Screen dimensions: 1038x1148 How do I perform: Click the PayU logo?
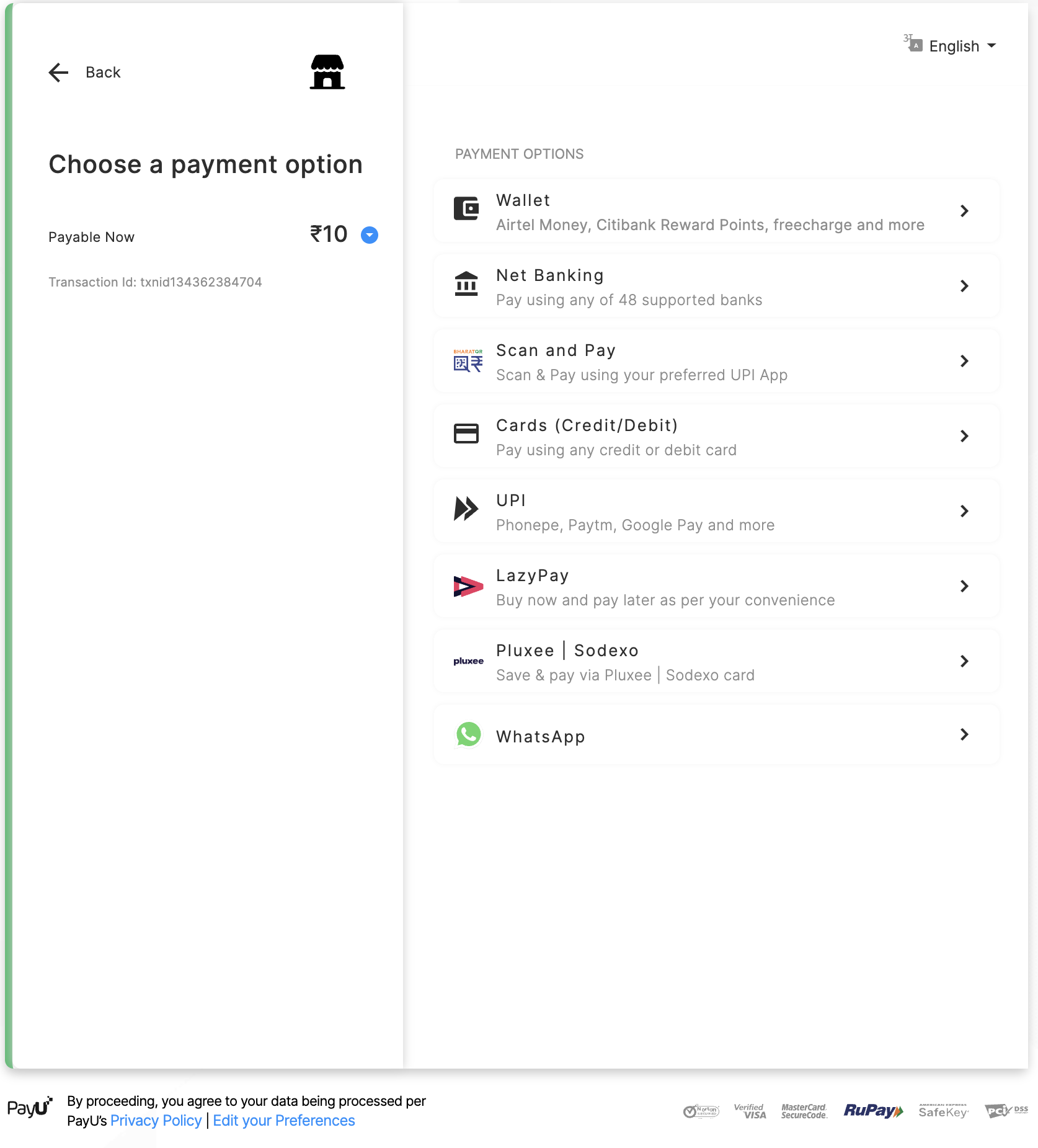(x=30, y=1107)
